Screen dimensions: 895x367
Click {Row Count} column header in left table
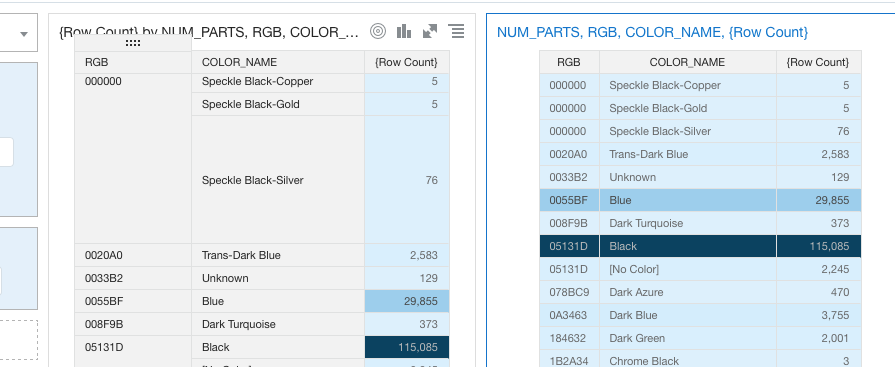[406, 62]
